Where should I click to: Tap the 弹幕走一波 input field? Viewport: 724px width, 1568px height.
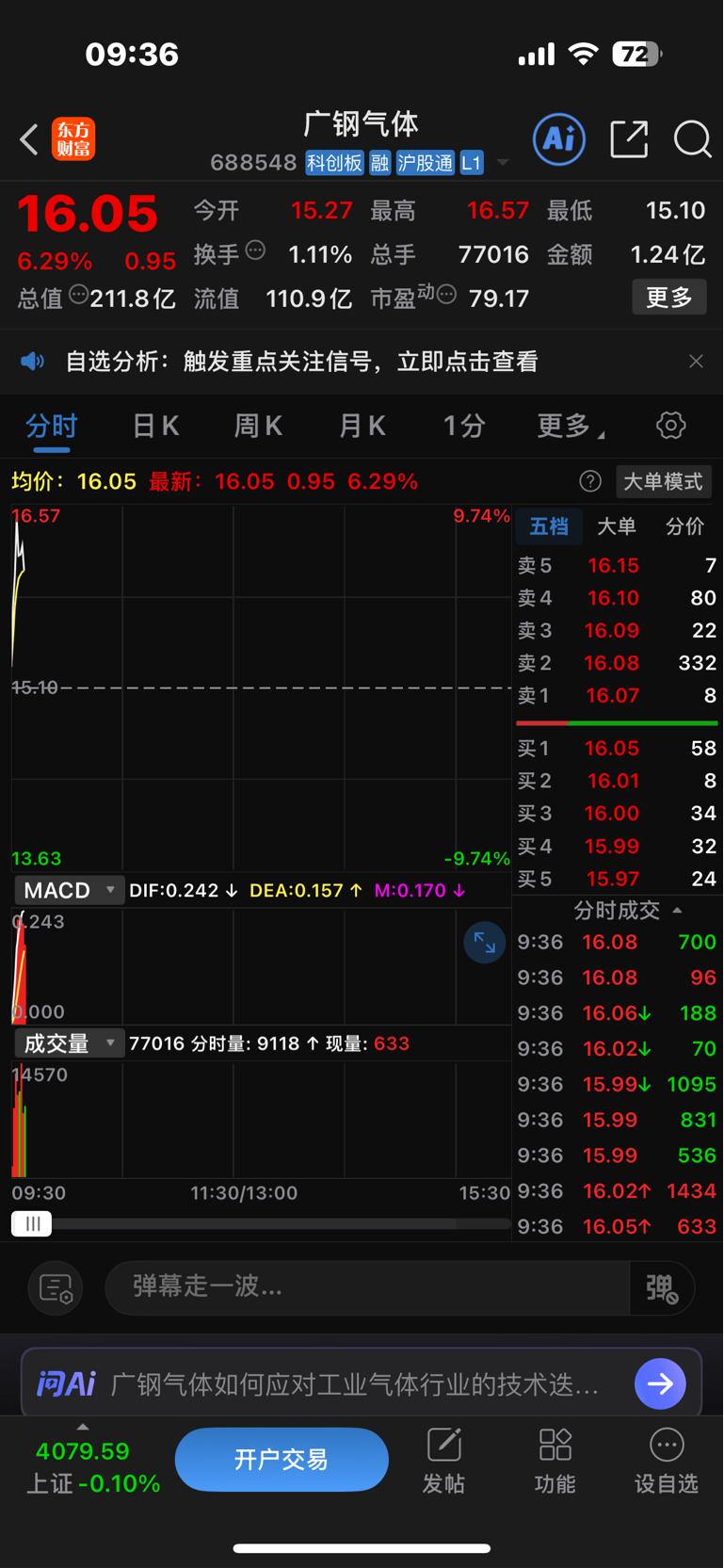click(367, 1288)
